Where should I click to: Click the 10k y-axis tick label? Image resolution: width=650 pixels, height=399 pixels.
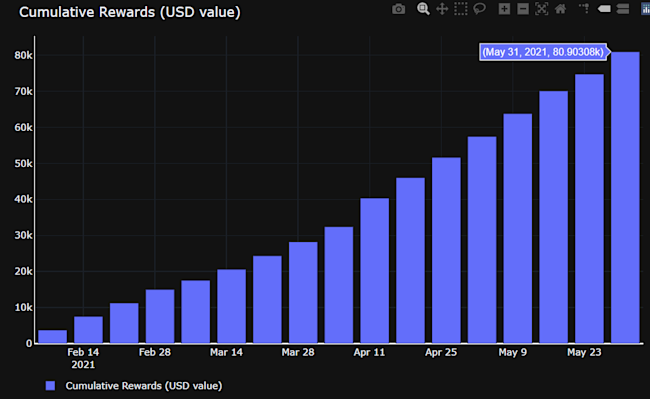[23, 307]
